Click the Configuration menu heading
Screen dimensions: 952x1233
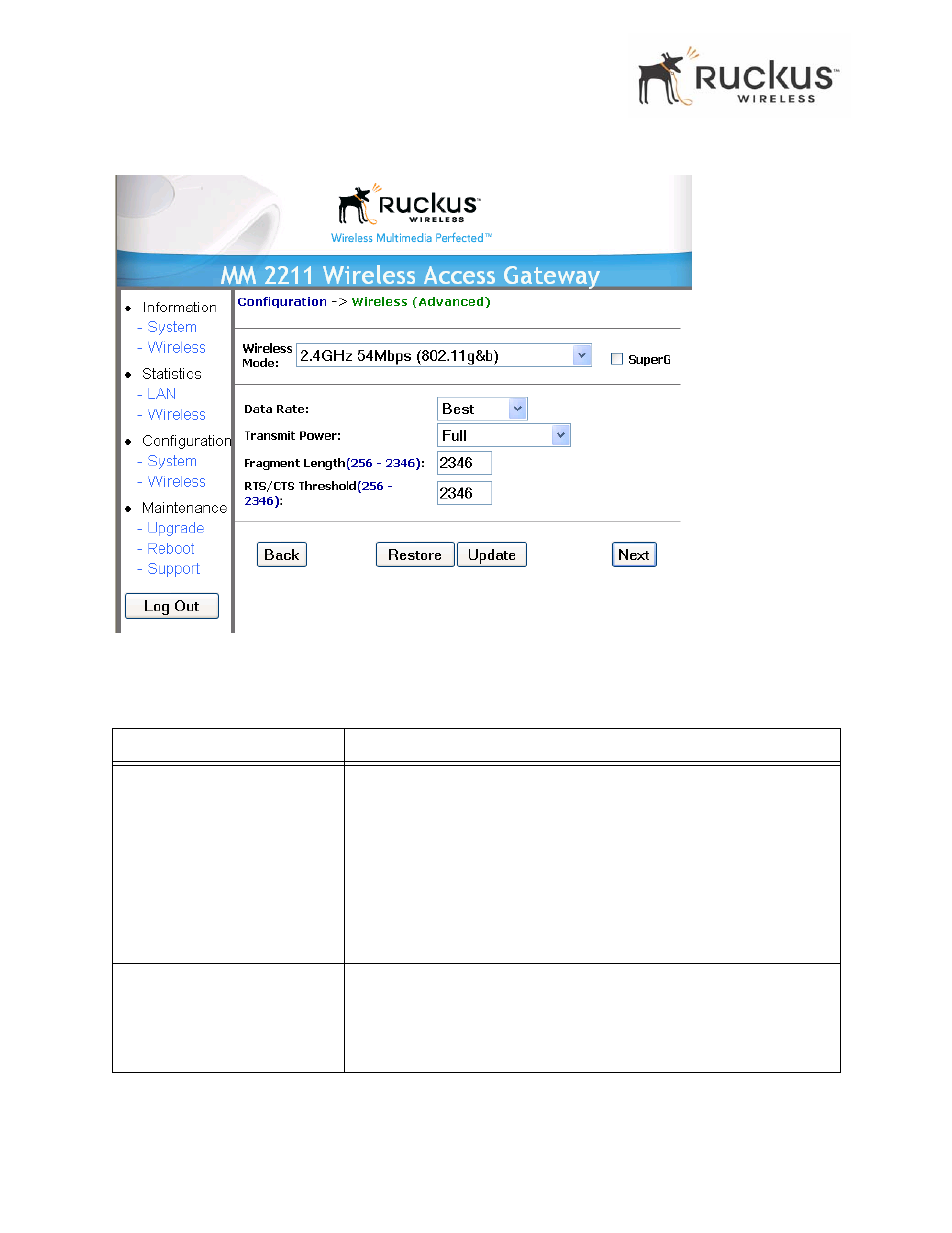click(187, 441)
